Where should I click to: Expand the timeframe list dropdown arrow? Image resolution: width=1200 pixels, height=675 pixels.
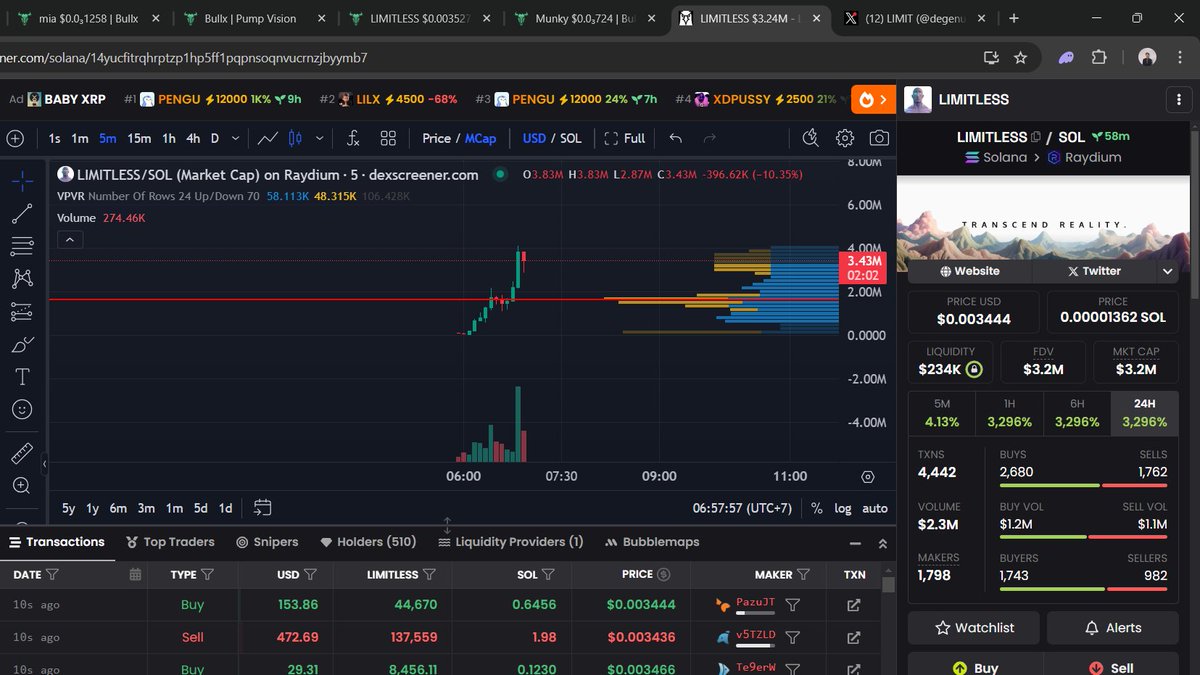(x=236, y=138)
